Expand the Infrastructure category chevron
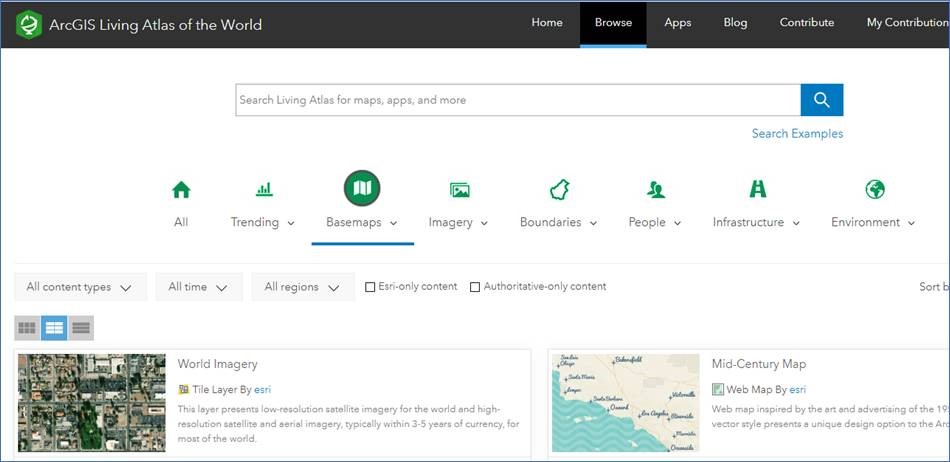Viewport: 950px width, 462px height. [x=796, y=223]
